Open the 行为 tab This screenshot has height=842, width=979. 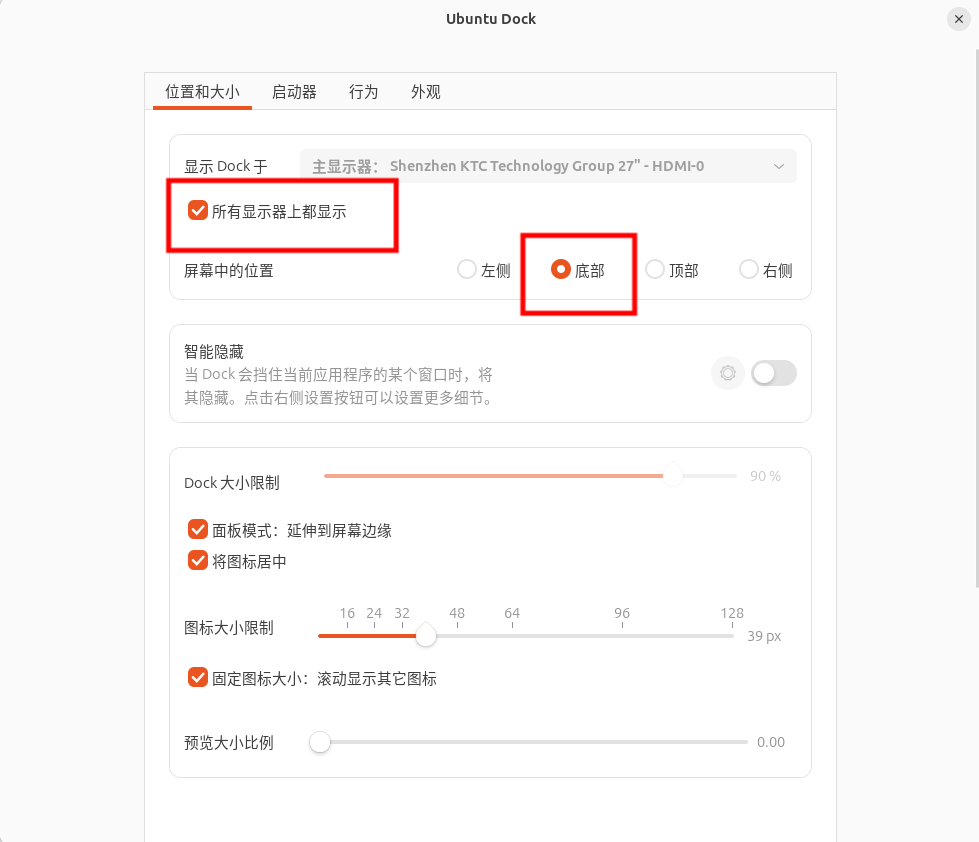point(363,92)
